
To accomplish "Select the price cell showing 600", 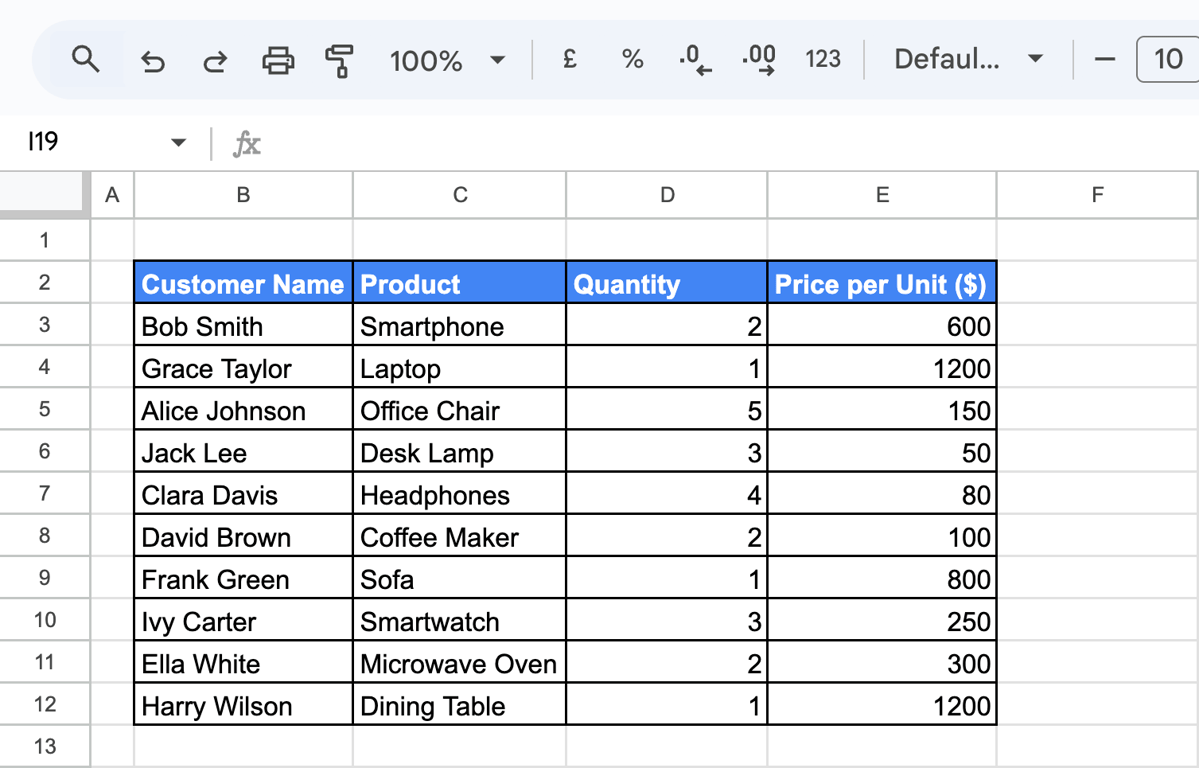I will coord(882,325).
